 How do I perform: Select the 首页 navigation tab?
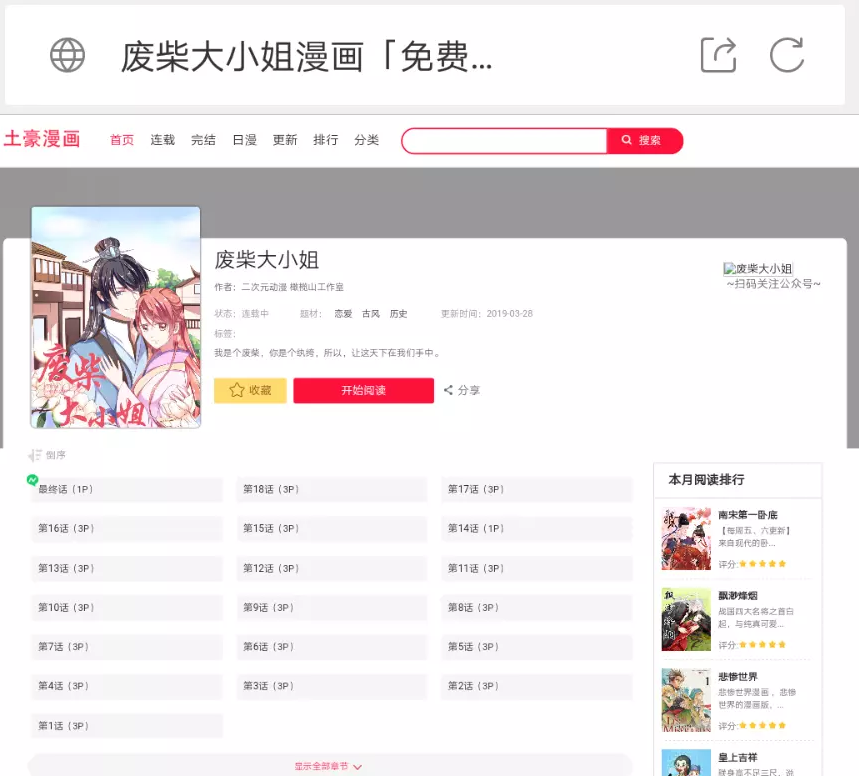point(121,140)
